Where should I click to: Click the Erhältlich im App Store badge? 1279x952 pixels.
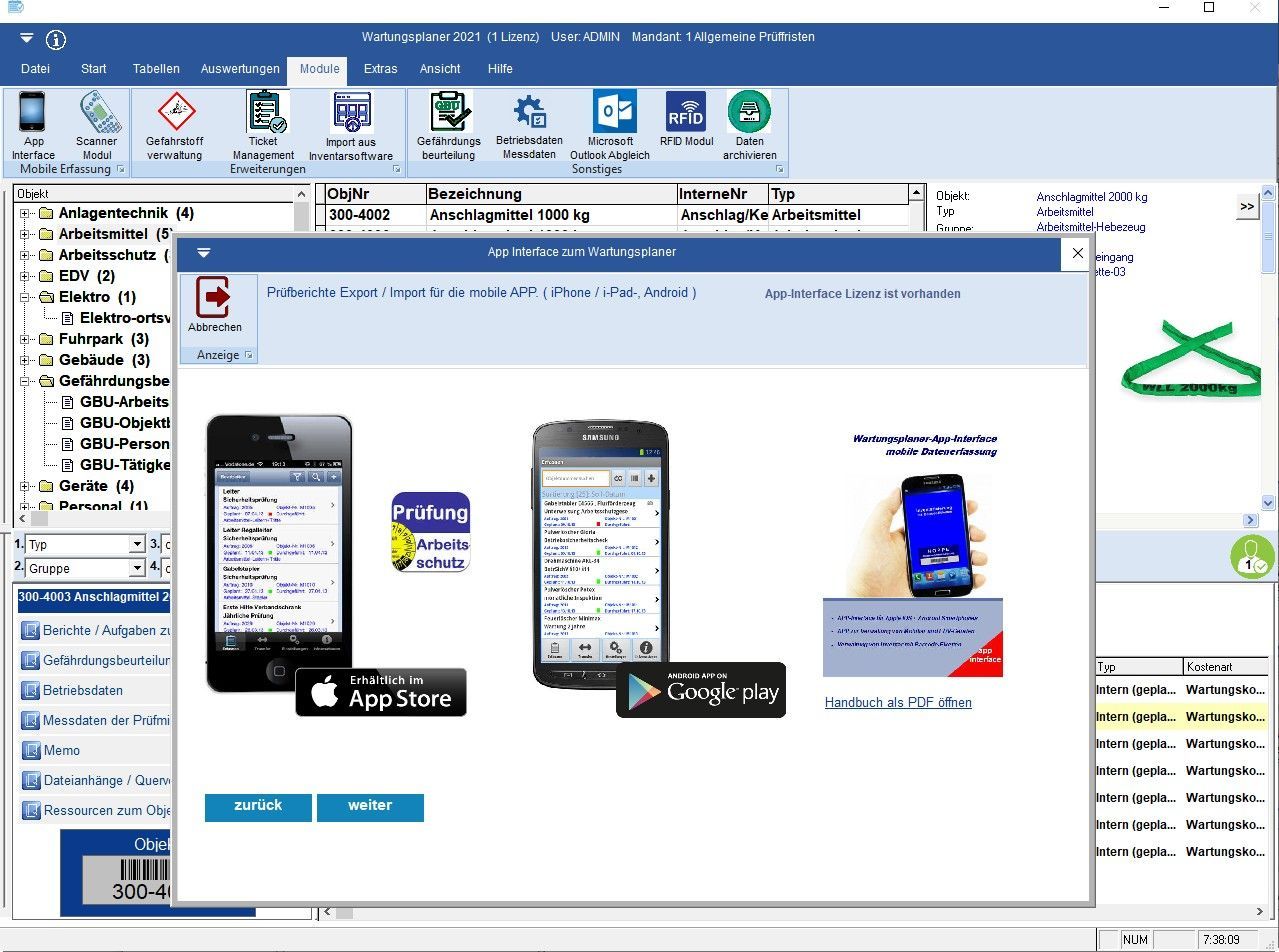click(381, 692)
